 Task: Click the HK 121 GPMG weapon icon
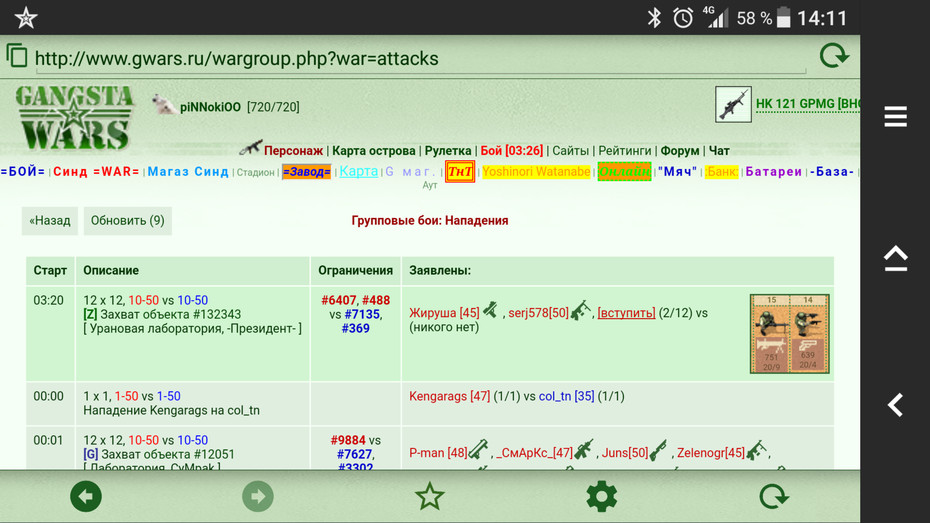tap(733, 104)
